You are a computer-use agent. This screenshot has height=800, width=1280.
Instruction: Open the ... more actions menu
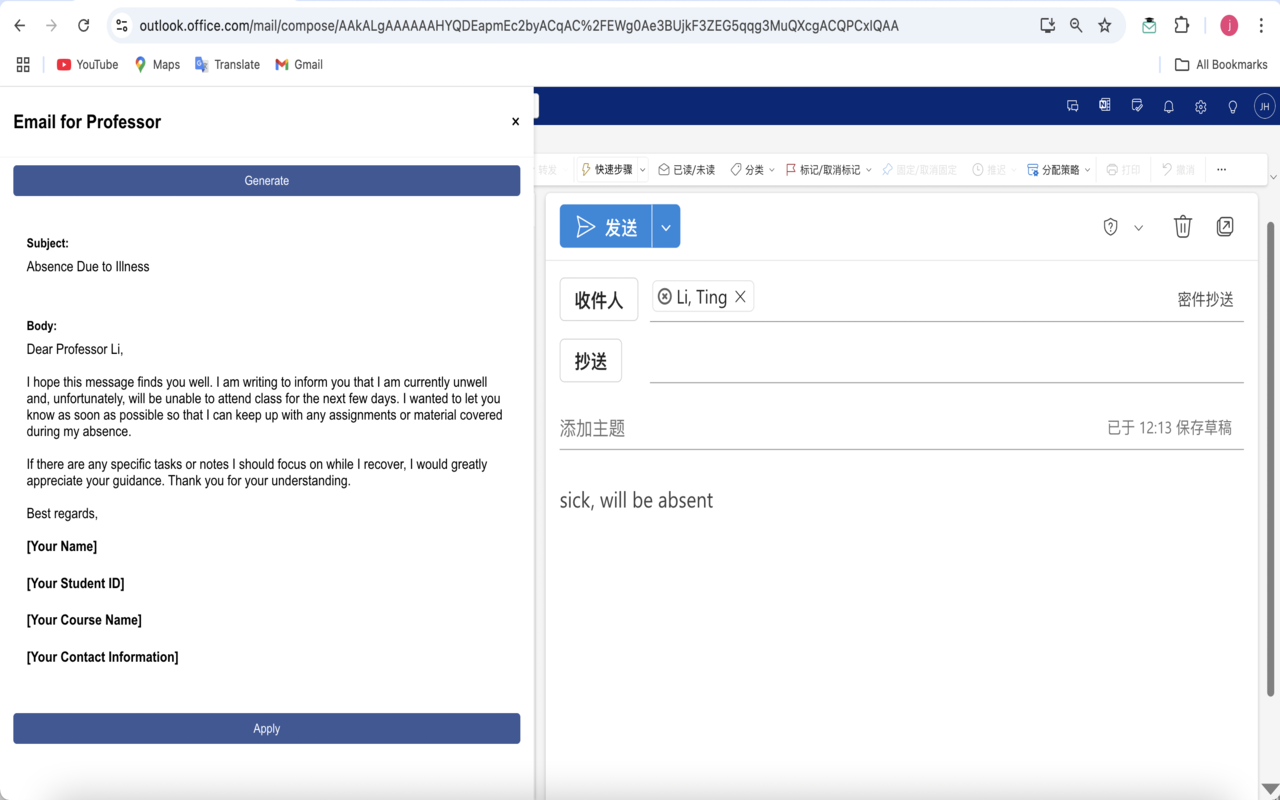1221,169
